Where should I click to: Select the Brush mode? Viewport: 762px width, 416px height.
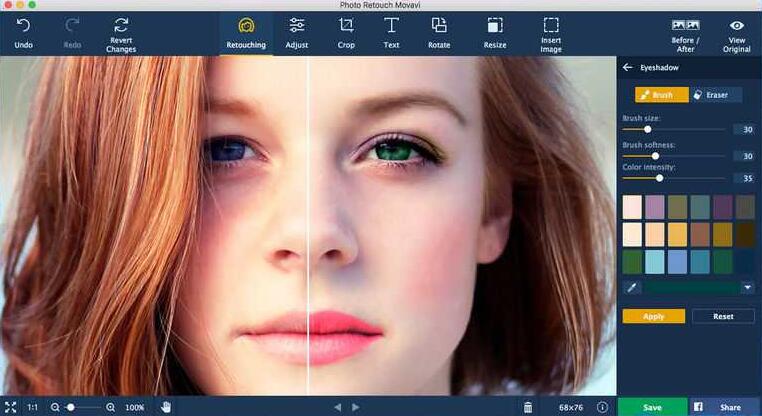tap(661, 95)
